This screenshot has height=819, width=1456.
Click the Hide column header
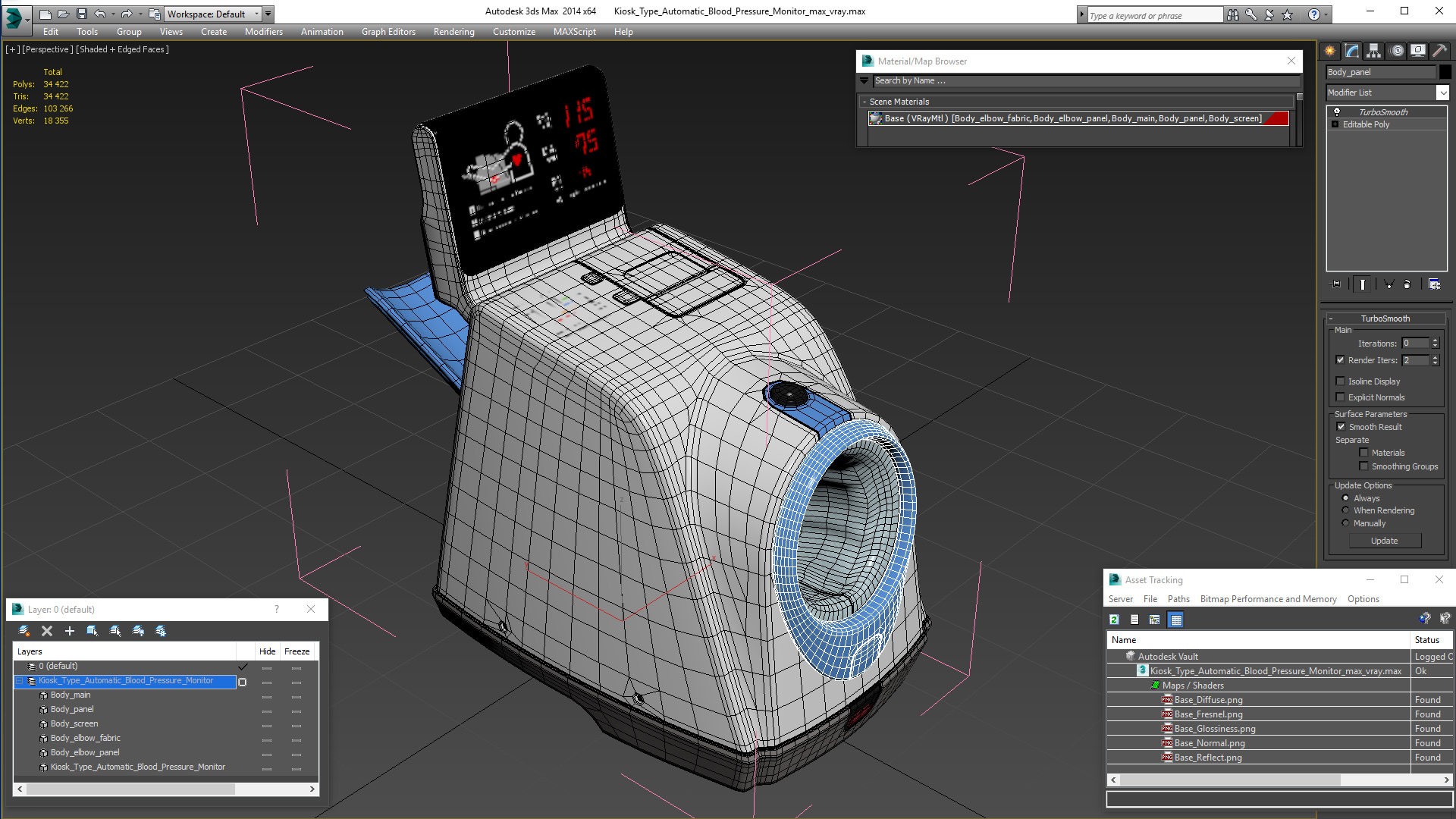267,651
